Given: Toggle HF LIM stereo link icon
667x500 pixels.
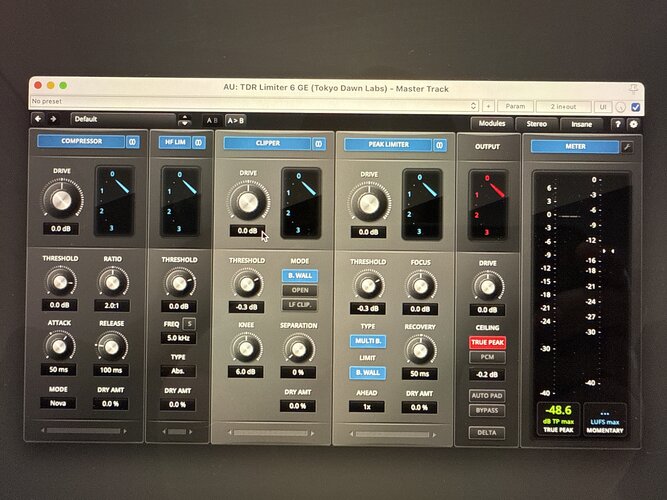Looking at the screenshot, I should 198,142.
